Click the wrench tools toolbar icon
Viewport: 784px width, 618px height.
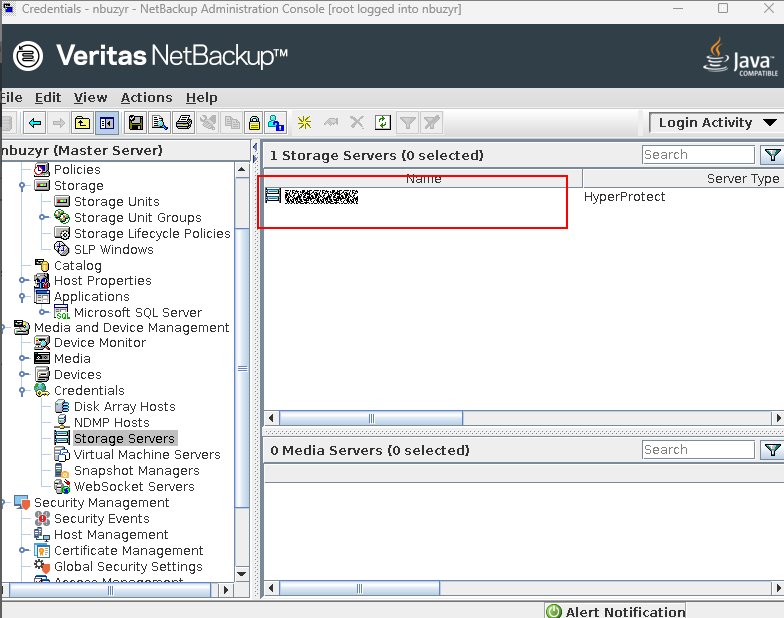tap(208, 122)
